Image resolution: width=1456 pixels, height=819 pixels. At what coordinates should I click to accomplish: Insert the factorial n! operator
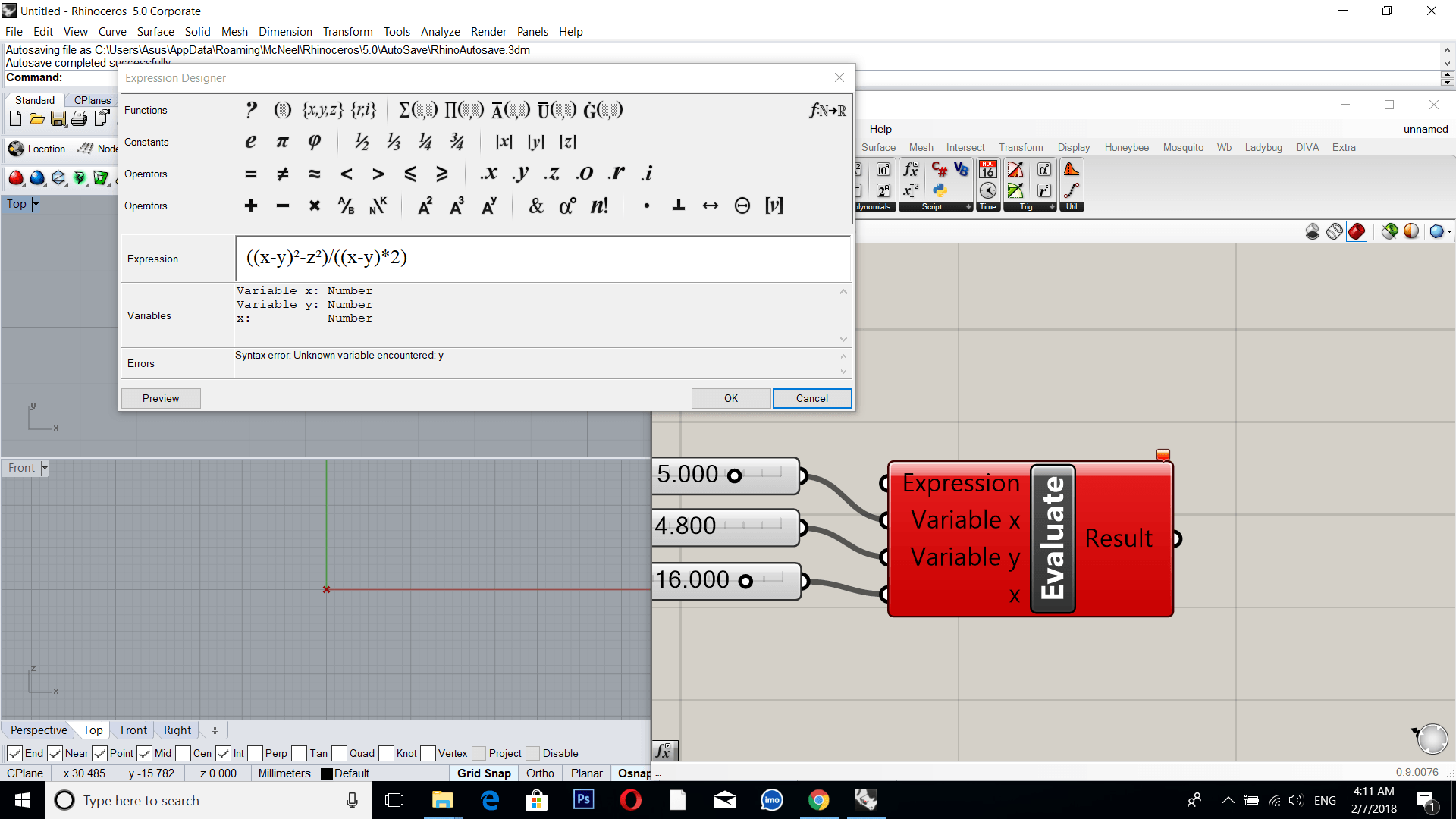click(599, 206)
